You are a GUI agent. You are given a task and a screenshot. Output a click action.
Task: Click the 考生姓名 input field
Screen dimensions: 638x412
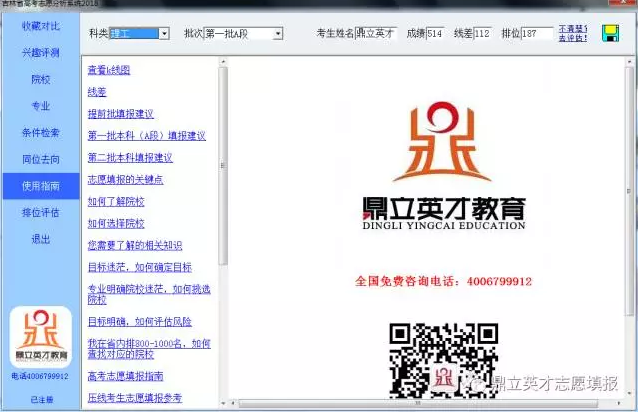click(376, 33)
